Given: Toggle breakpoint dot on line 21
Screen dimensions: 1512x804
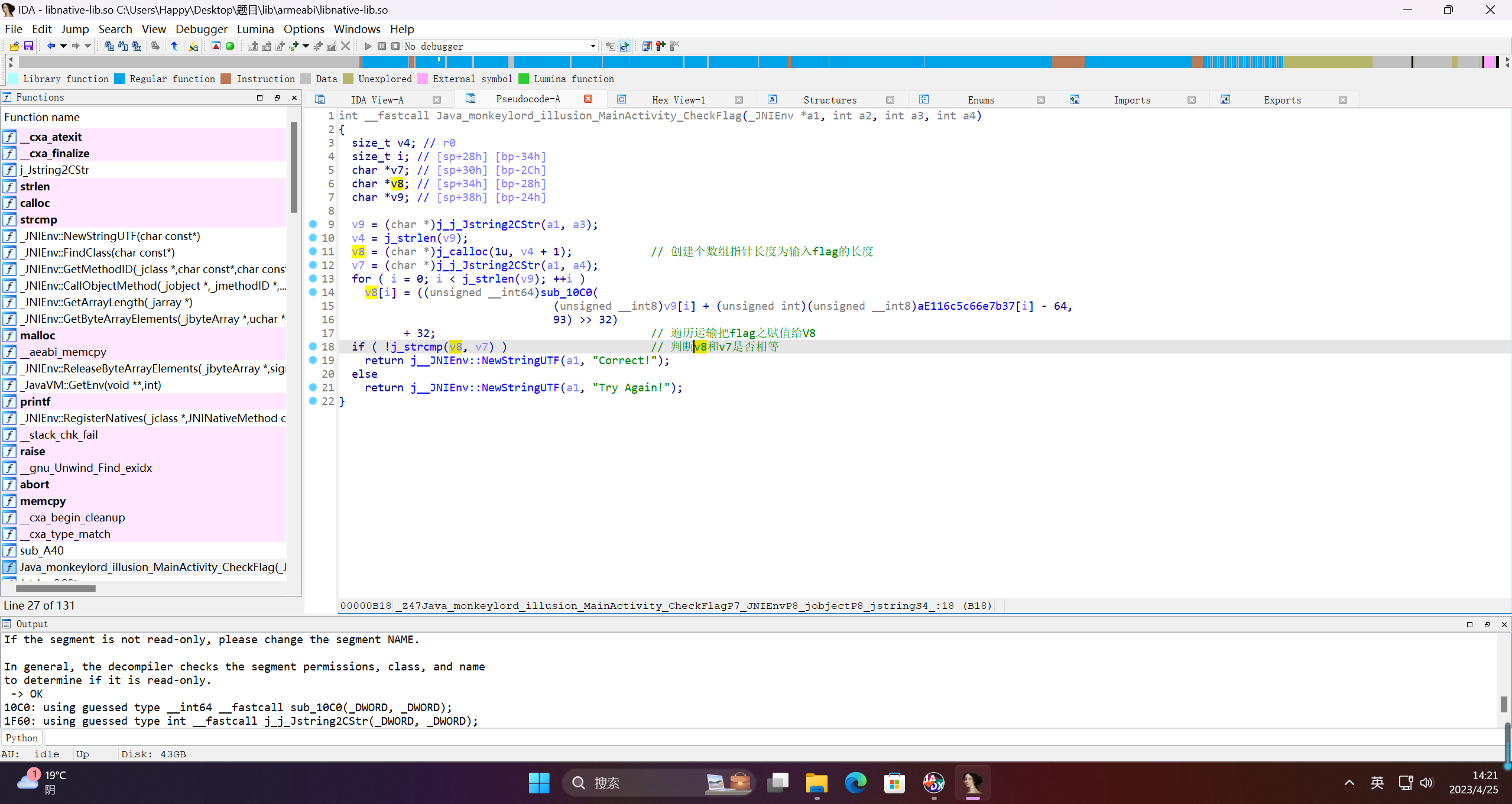Looking at the screenshot, I should pyautogui.click(x=313, y=387).
